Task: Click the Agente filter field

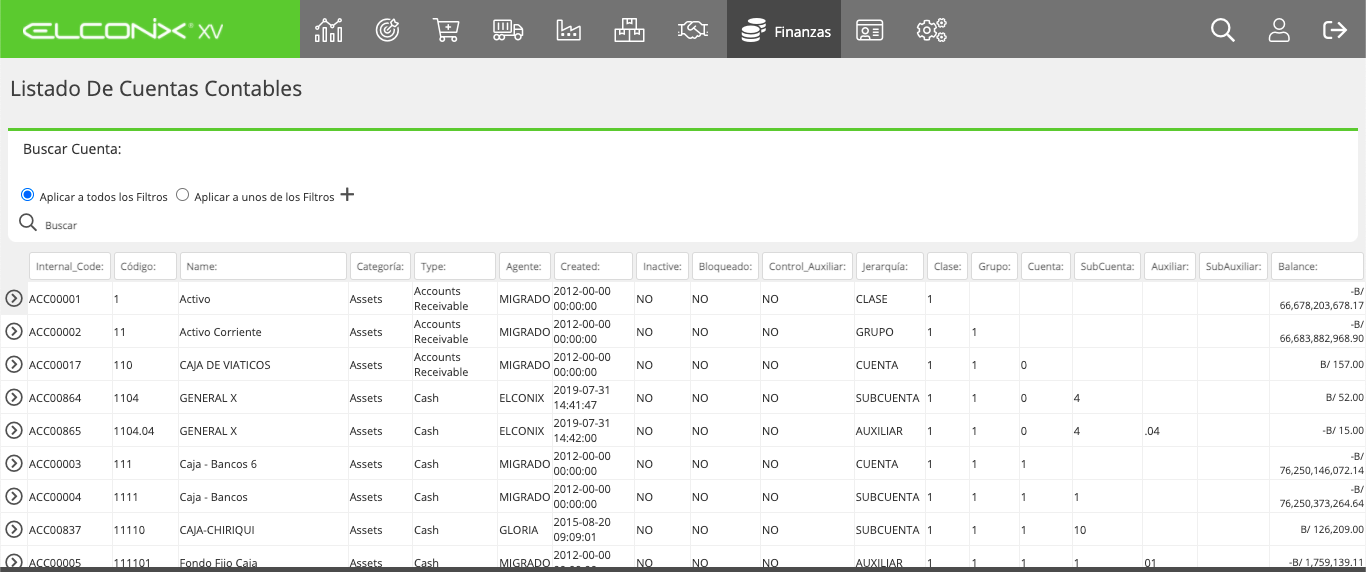Action: [525, 266]
